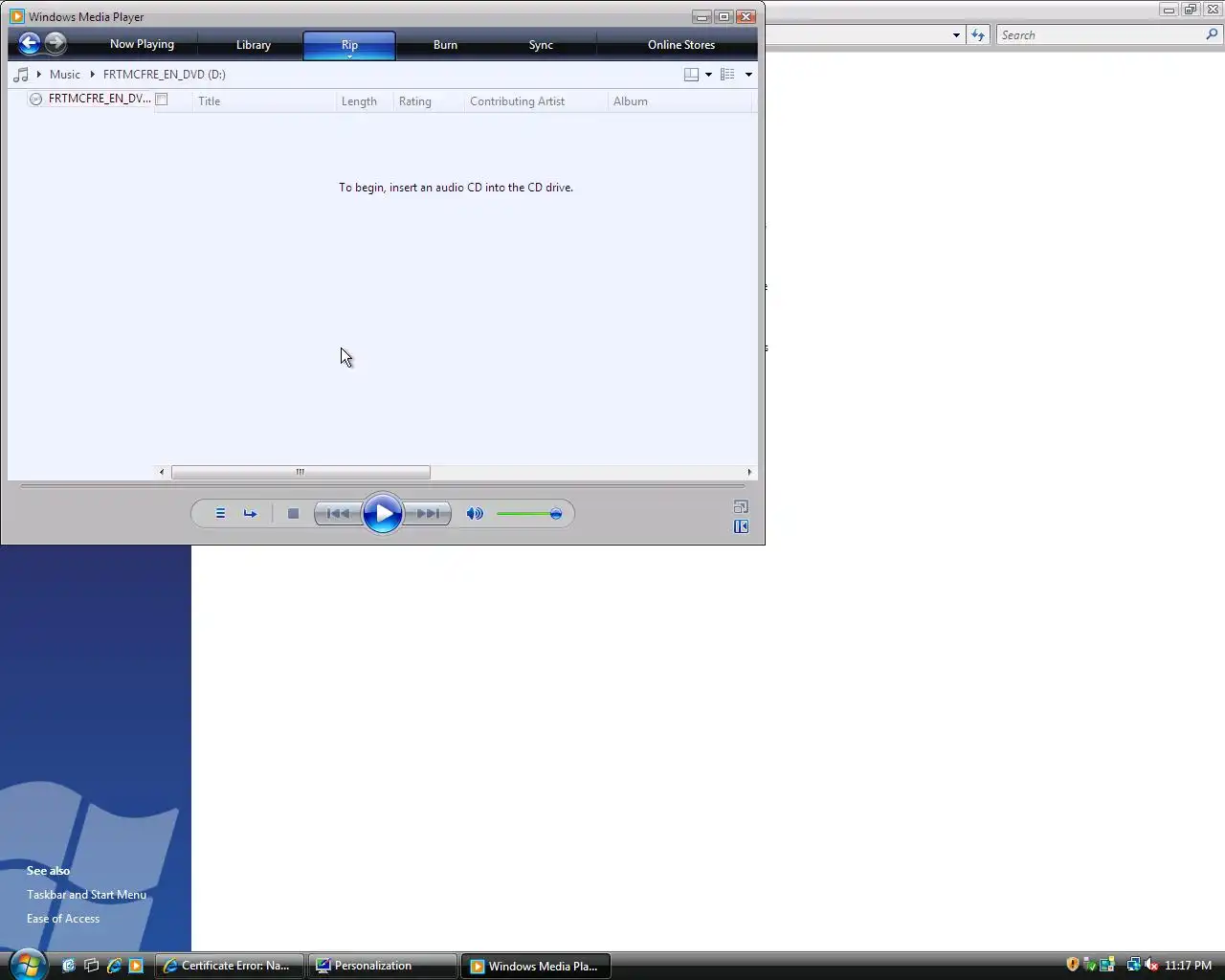The image size is (1225, 980).
Task: Click the View Options list icon
Action: click(x=727, y=75)
